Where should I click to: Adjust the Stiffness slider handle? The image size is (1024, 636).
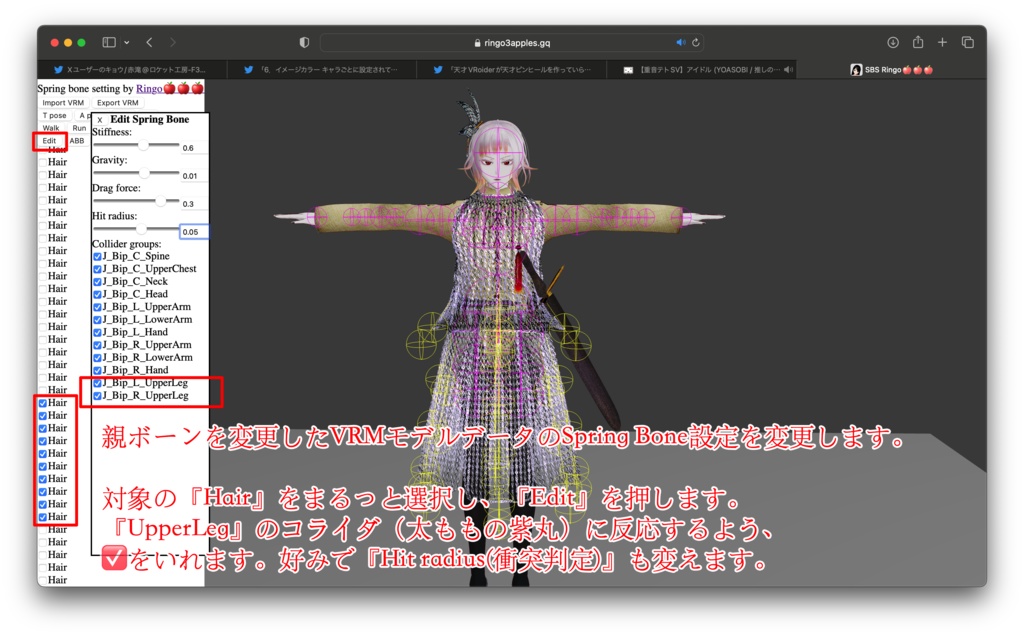tap(142, 148)
